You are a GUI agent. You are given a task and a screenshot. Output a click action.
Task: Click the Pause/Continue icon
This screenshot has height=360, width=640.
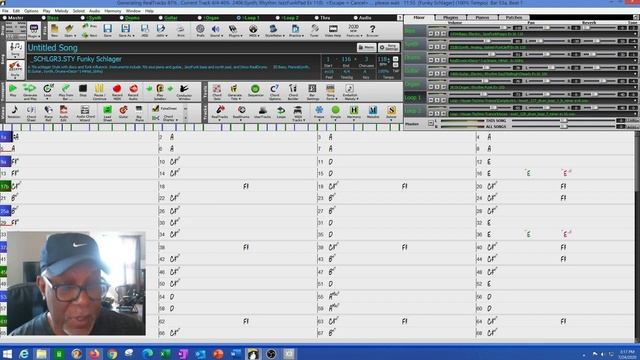tap(99, 92)
